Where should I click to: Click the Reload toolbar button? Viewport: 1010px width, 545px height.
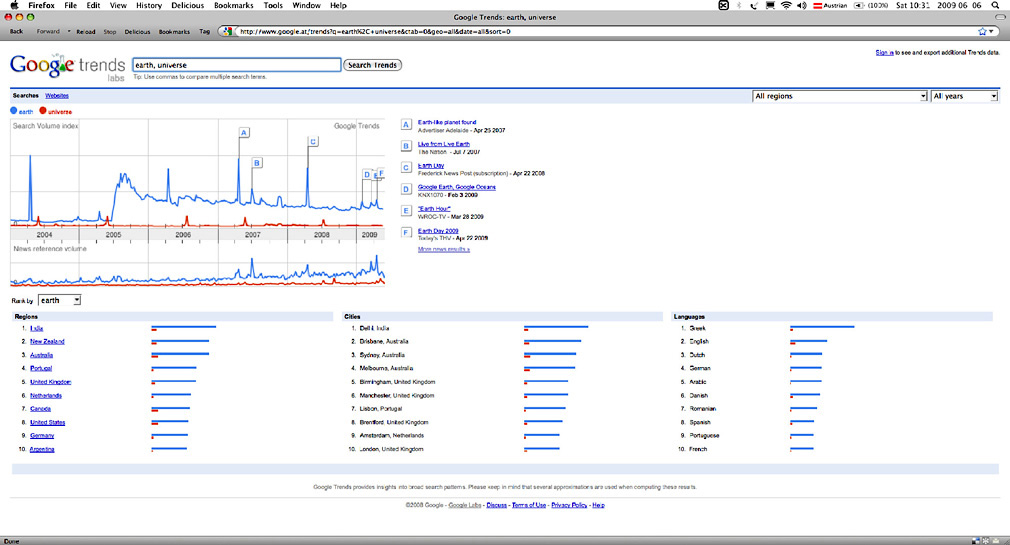point(86,31)
